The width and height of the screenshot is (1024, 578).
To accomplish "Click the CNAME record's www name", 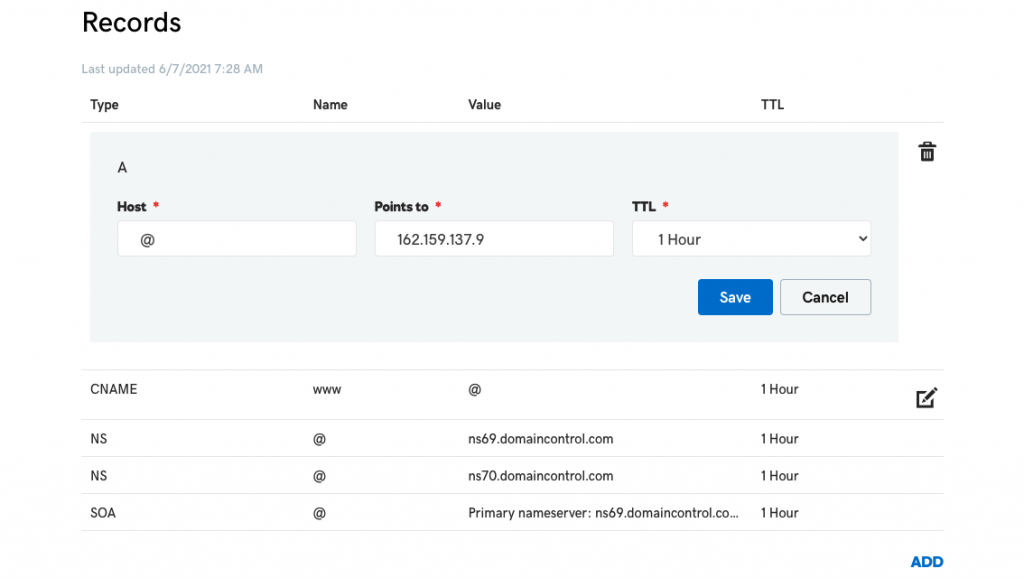I will (x=327, y=389).
